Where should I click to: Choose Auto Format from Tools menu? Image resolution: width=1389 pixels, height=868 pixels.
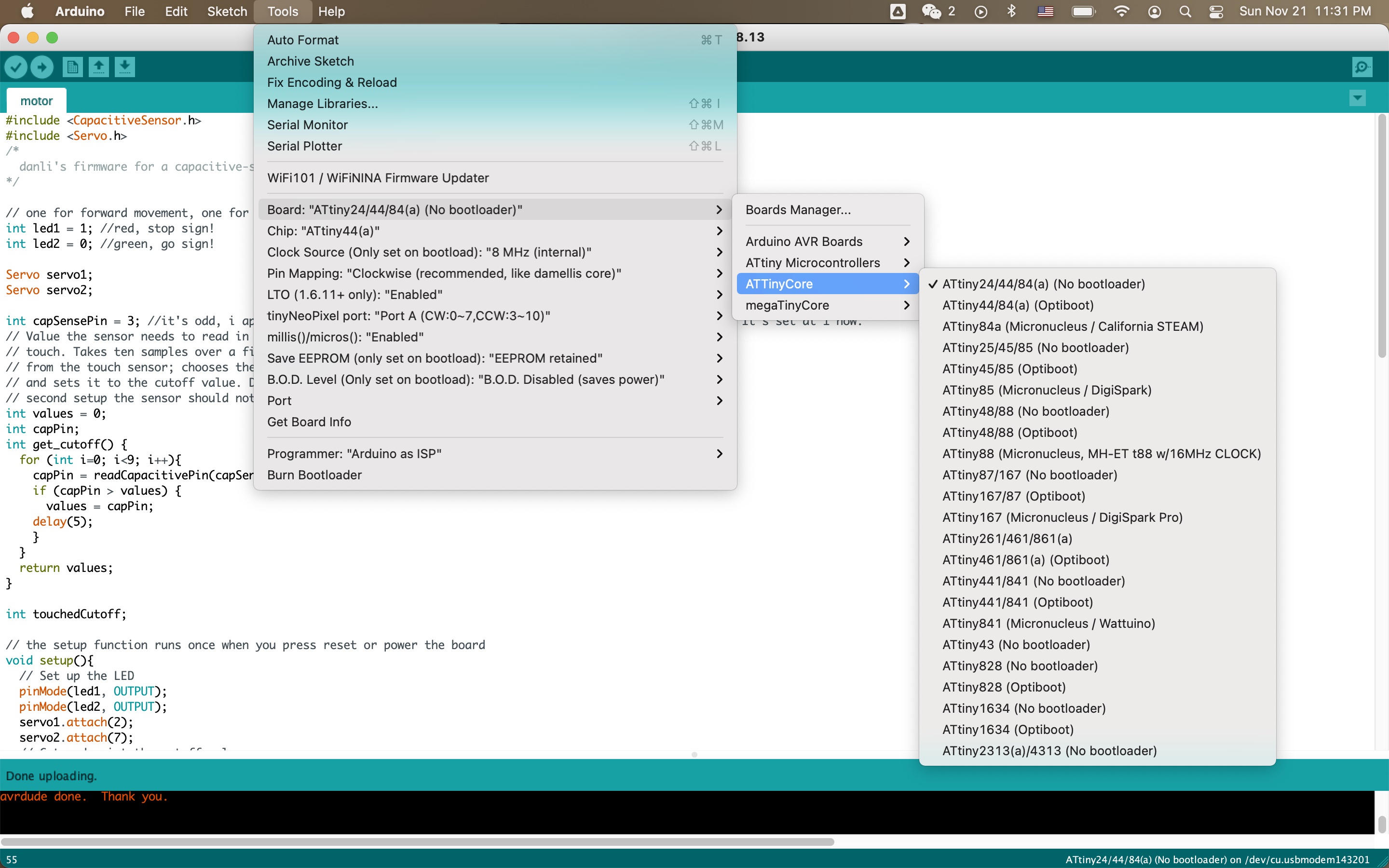tap(495, 40)
